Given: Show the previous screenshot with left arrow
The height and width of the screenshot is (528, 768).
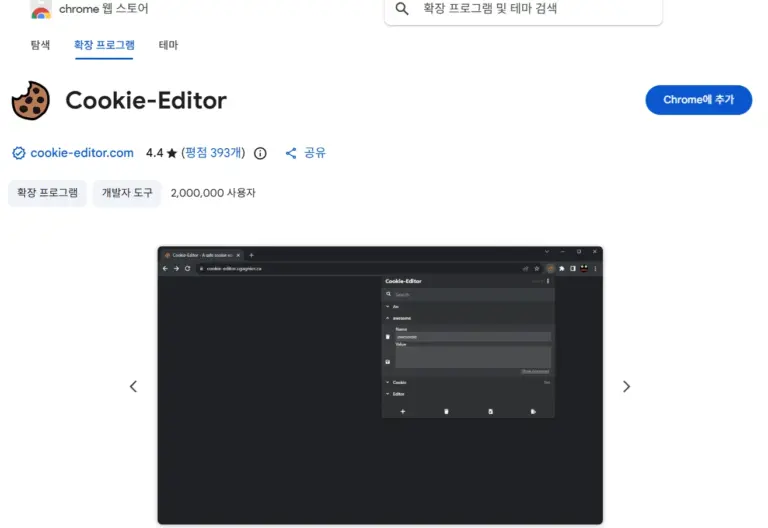Looking at the screenshot, I should [x=133, y=386].
